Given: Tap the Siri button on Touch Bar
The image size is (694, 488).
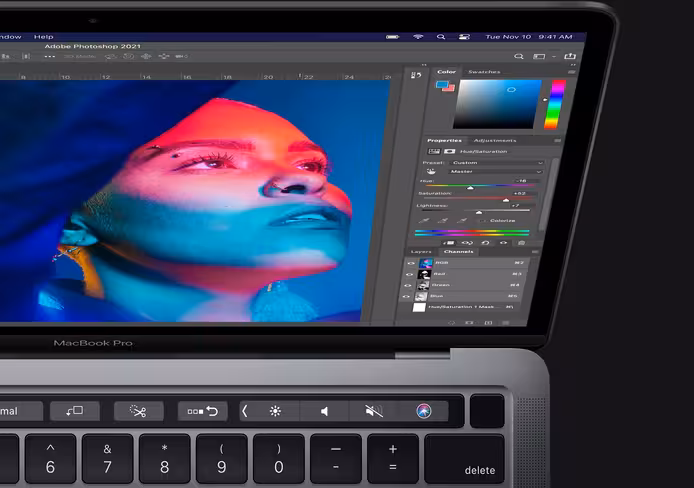Looking at the screenshot, I should tap(424, 411).
